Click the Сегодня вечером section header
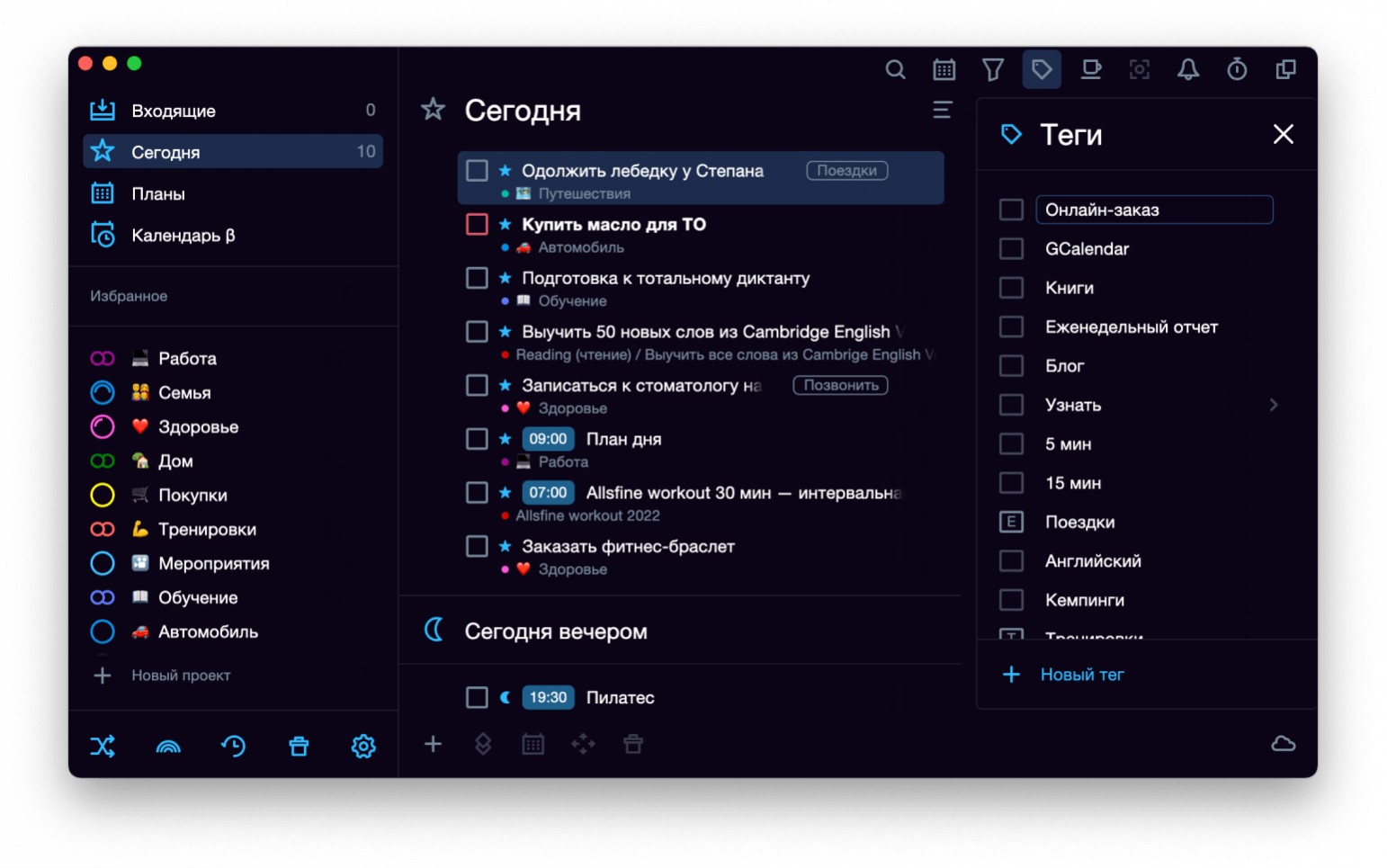The image size is (1387, 868). [x=556, y=631]
